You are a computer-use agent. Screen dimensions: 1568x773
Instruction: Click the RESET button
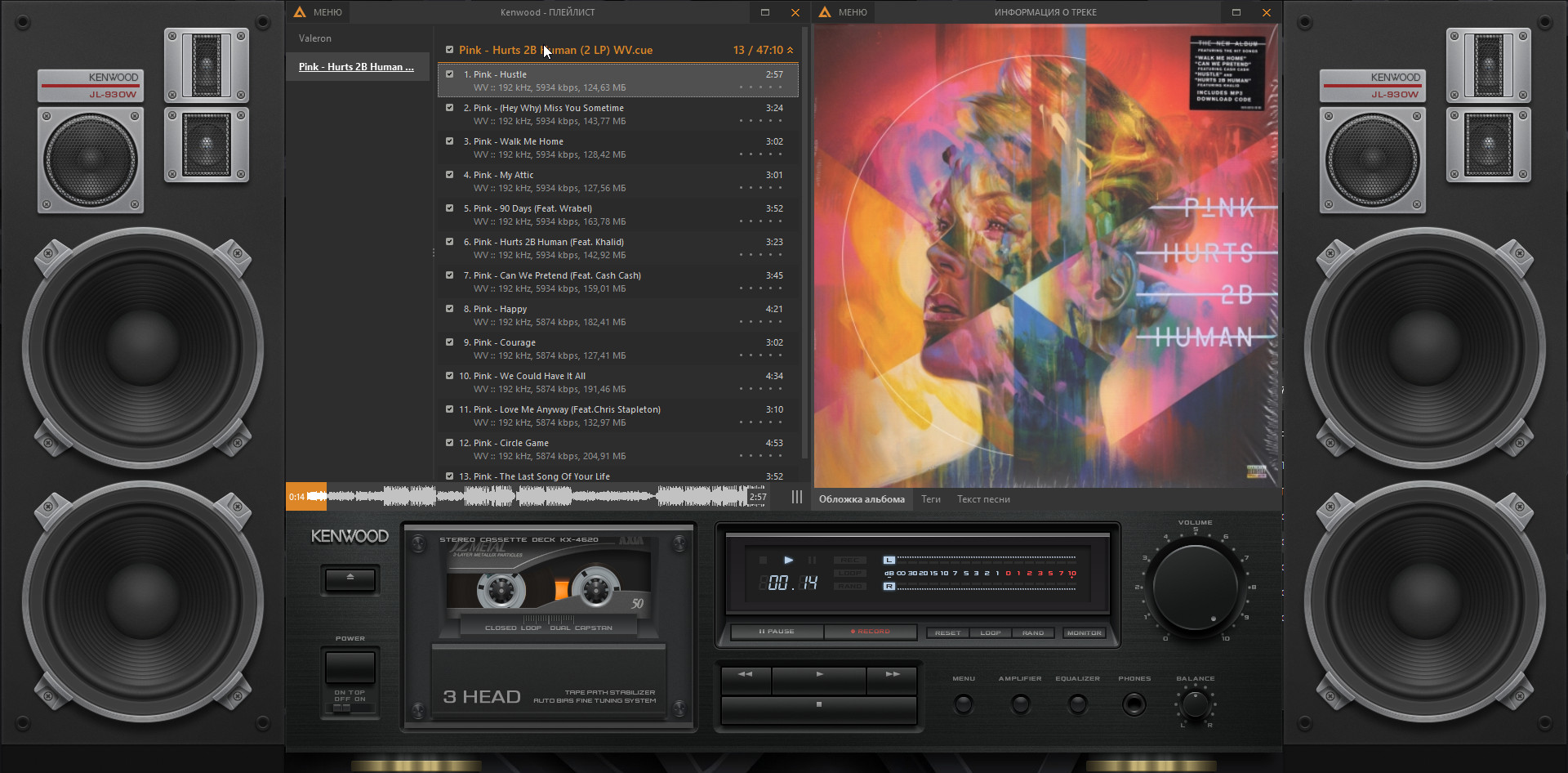click(x=947, y=633)
